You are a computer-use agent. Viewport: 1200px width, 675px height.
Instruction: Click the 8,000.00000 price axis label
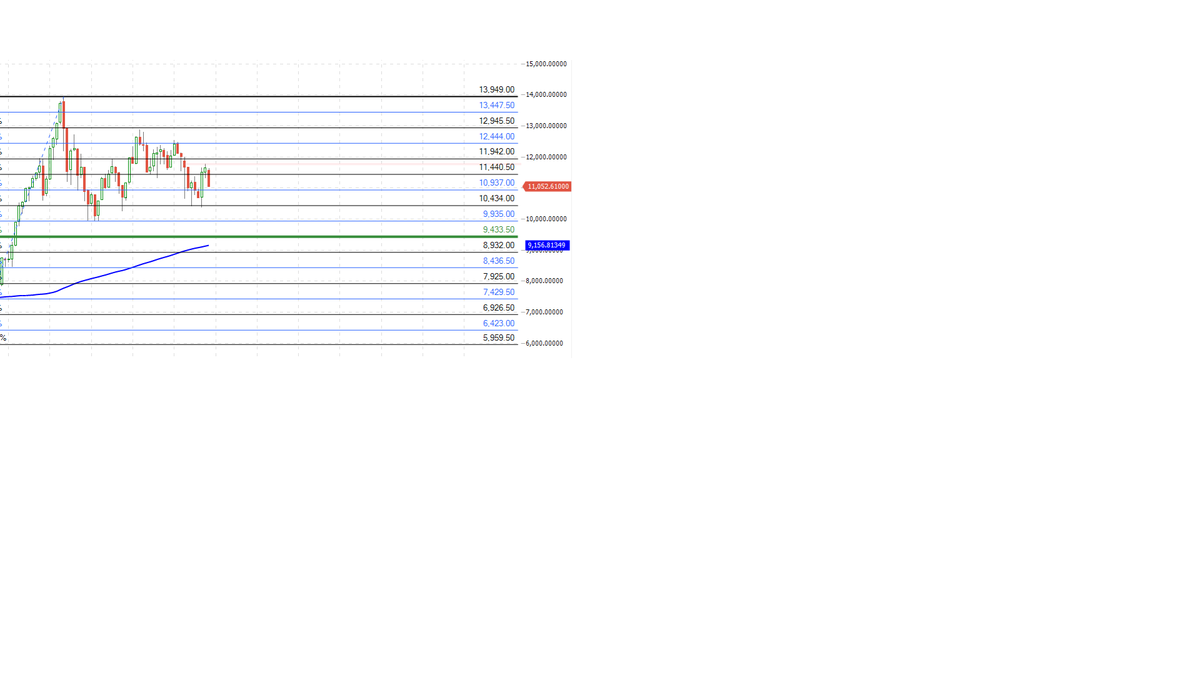coord(544,281)
